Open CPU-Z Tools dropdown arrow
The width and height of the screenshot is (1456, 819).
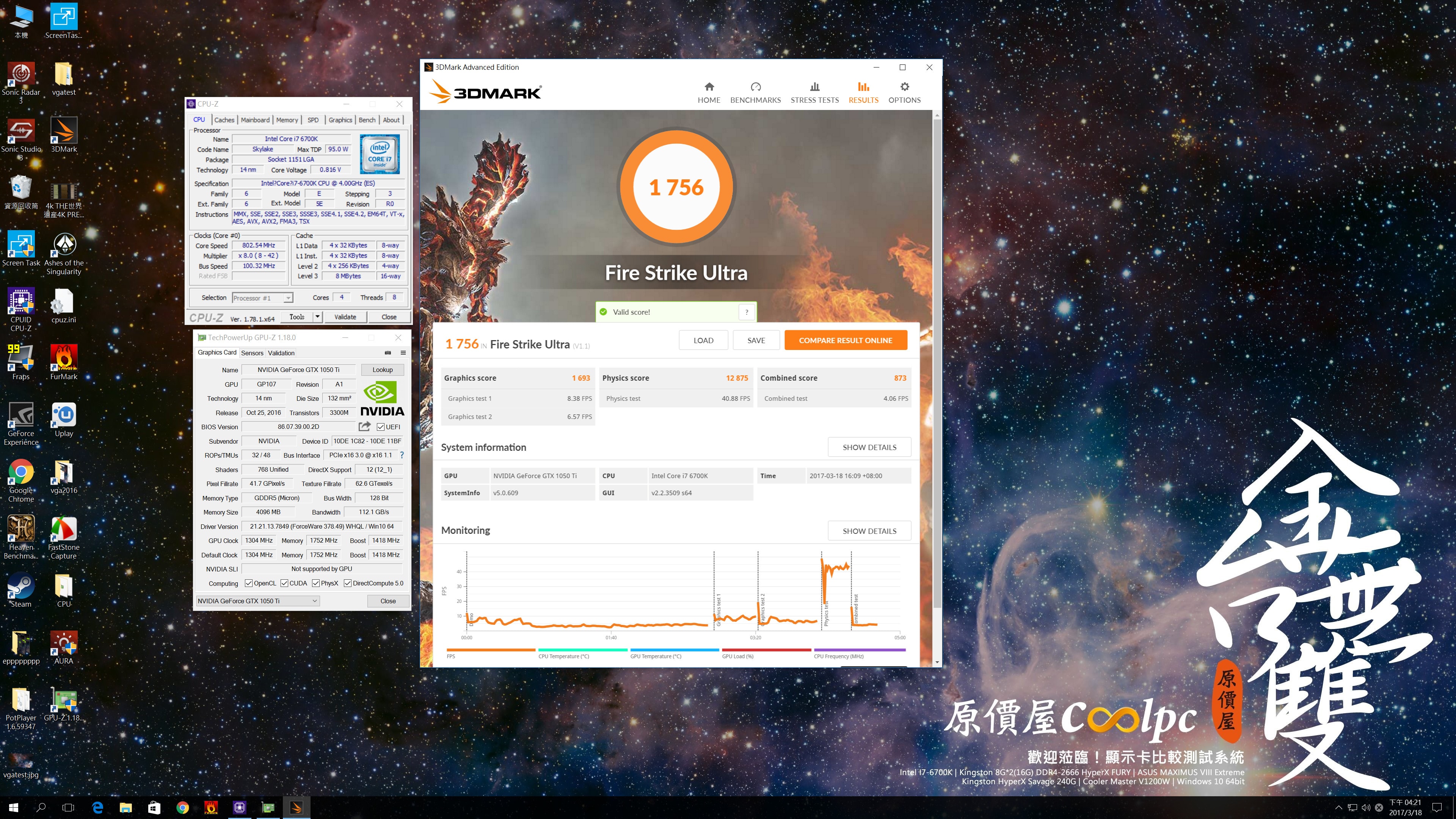click(x=318, y=317)
